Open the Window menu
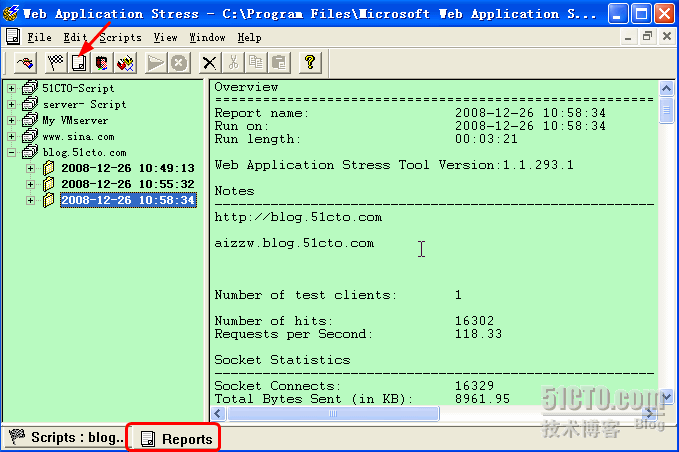679x452 pixels. 207,38
